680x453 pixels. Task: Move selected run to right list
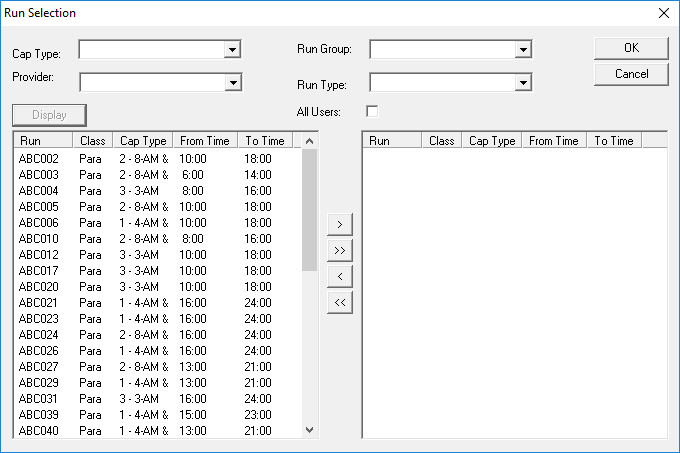[340, 224]
